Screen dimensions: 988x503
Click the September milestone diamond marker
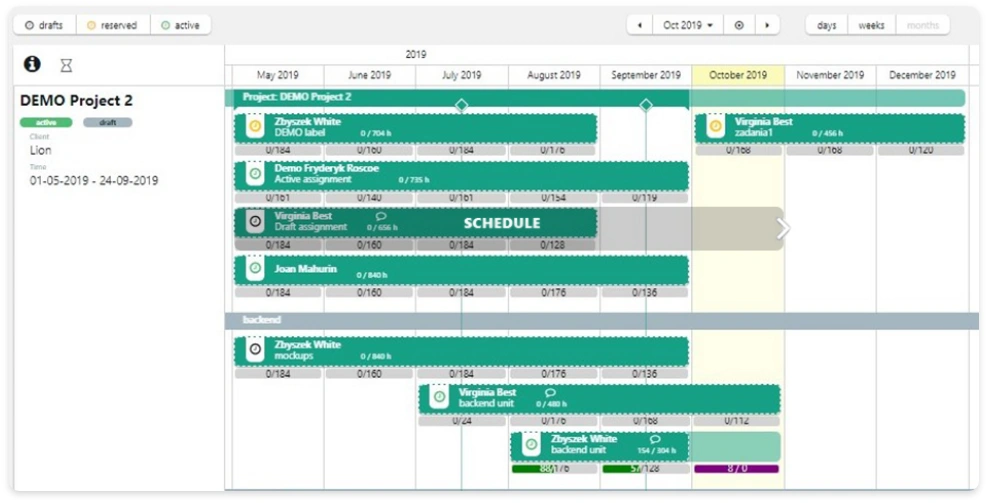(x=646, y=105)
